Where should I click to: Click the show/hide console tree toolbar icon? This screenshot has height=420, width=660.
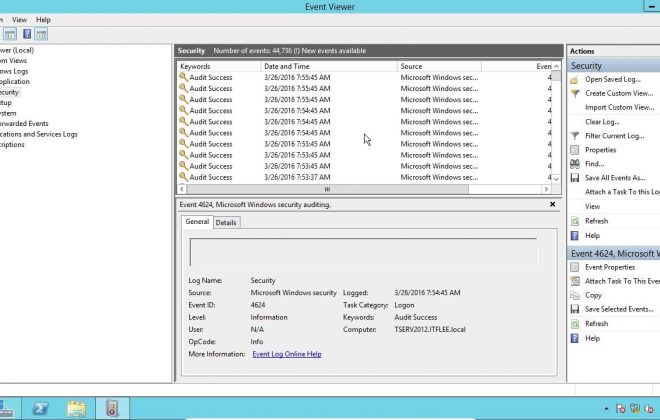coord(10,34)
